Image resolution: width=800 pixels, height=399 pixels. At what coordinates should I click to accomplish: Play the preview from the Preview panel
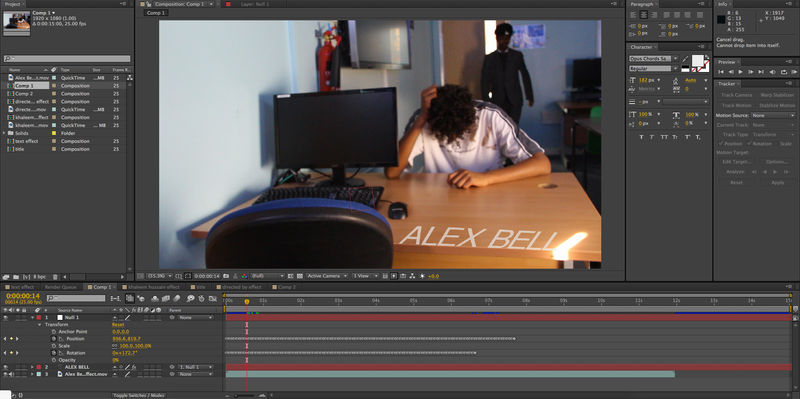point(740,72)
